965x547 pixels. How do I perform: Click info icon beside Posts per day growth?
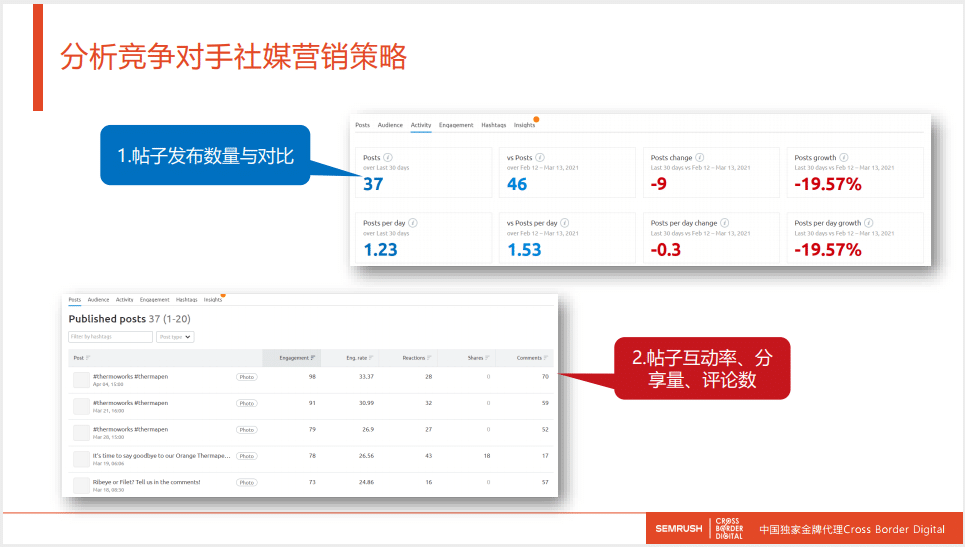click(x=870, y=223)
